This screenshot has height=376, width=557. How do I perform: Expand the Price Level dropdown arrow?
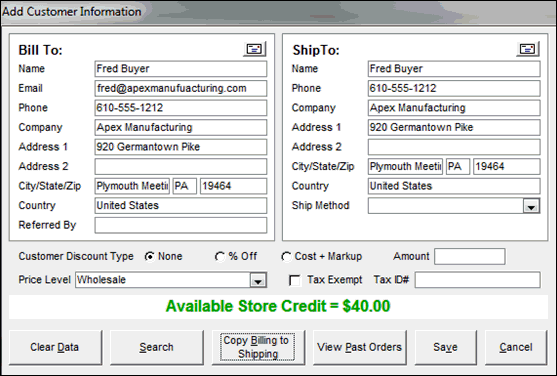[x=258, y=280]
